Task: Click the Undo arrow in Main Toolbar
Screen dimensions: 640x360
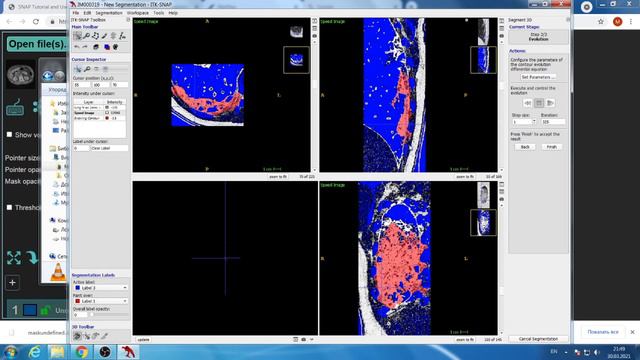Action: [x=77, y=47]
